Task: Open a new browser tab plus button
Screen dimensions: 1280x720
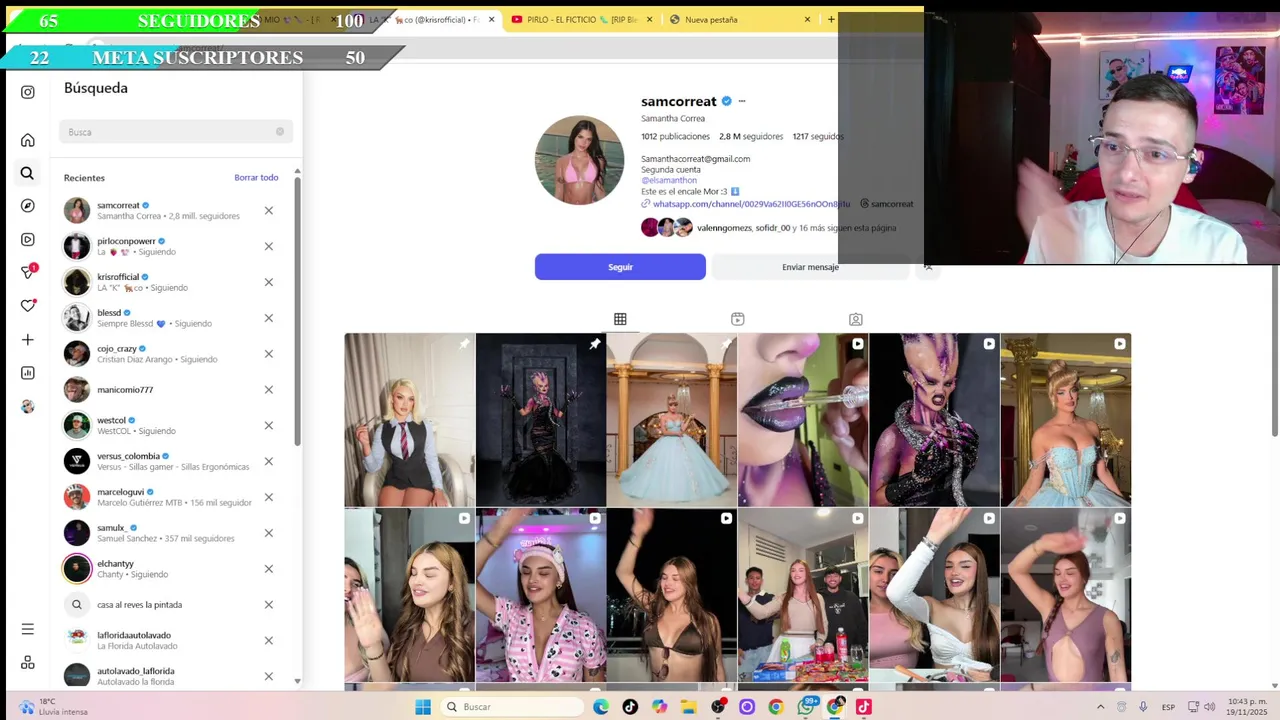Action: 830,19
